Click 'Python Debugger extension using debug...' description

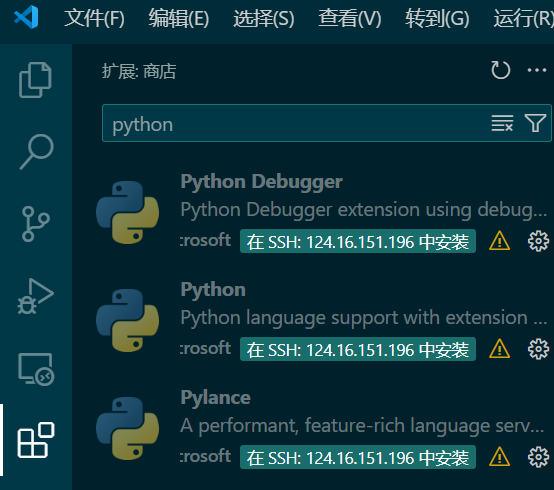pos(364,210)
